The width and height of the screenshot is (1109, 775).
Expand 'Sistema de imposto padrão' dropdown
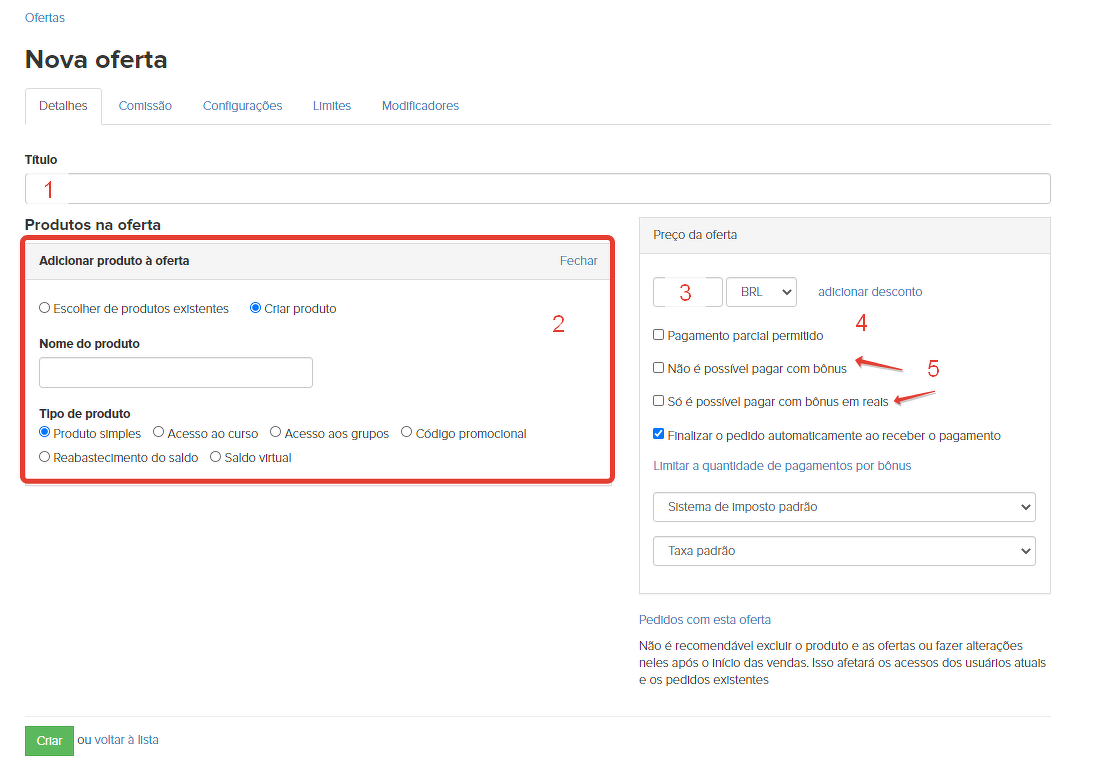(x=844, y=507)
